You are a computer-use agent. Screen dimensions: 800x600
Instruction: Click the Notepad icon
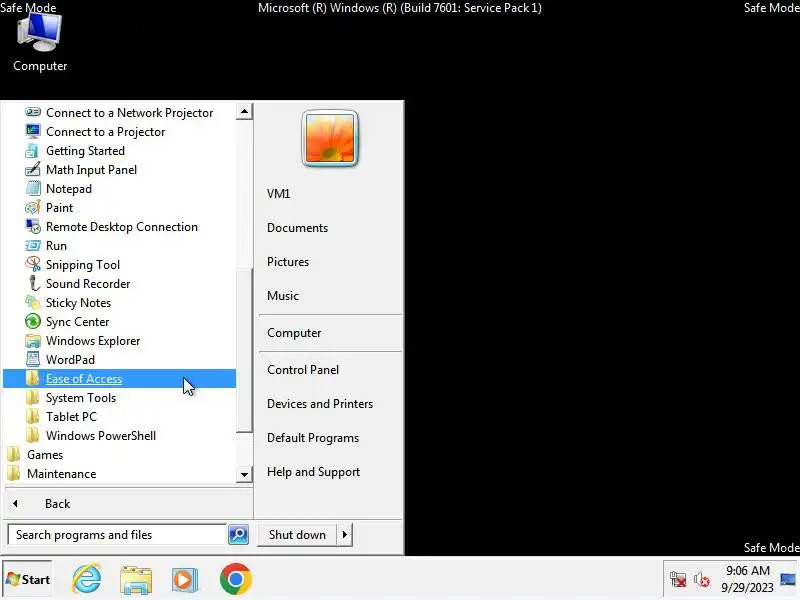33,188
